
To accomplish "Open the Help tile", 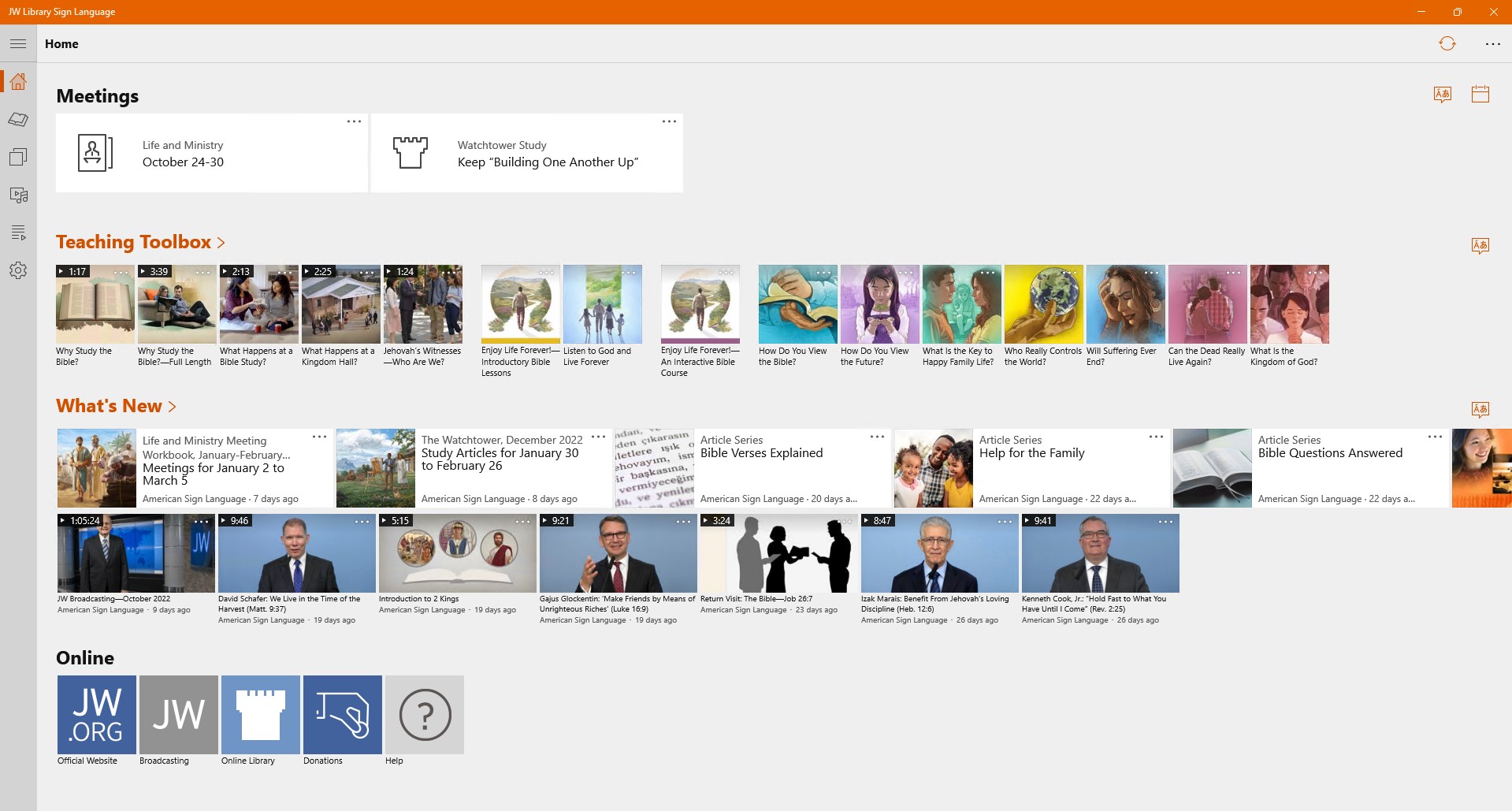I will 425,715.
